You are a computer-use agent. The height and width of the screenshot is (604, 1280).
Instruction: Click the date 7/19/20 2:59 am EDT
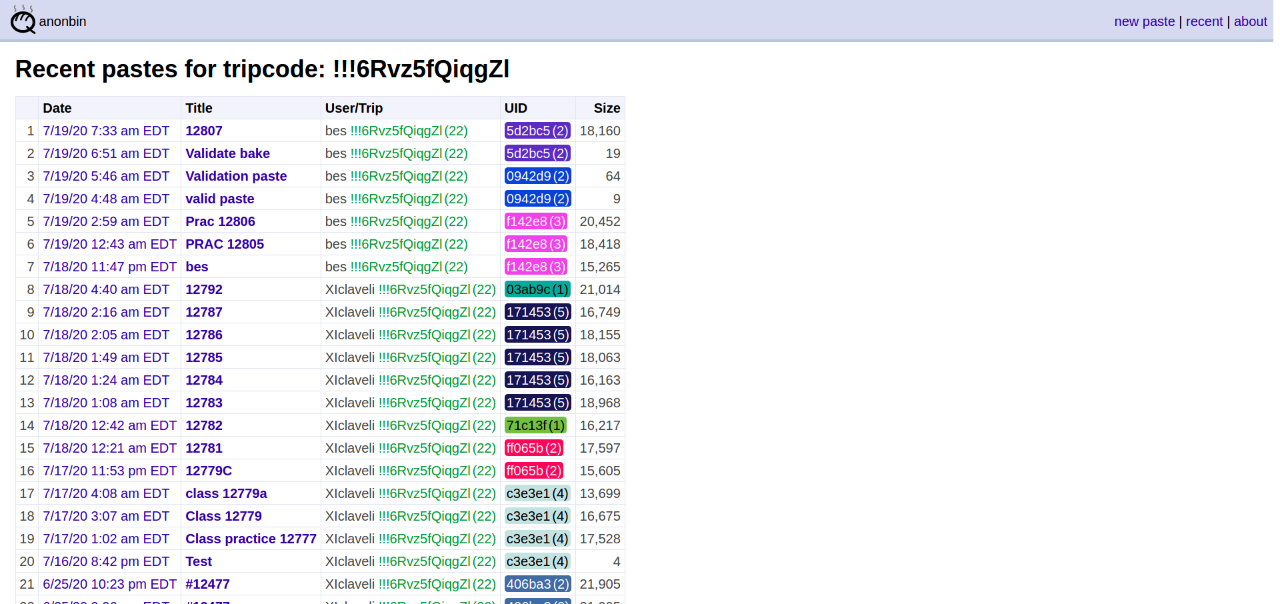(106, 221)
